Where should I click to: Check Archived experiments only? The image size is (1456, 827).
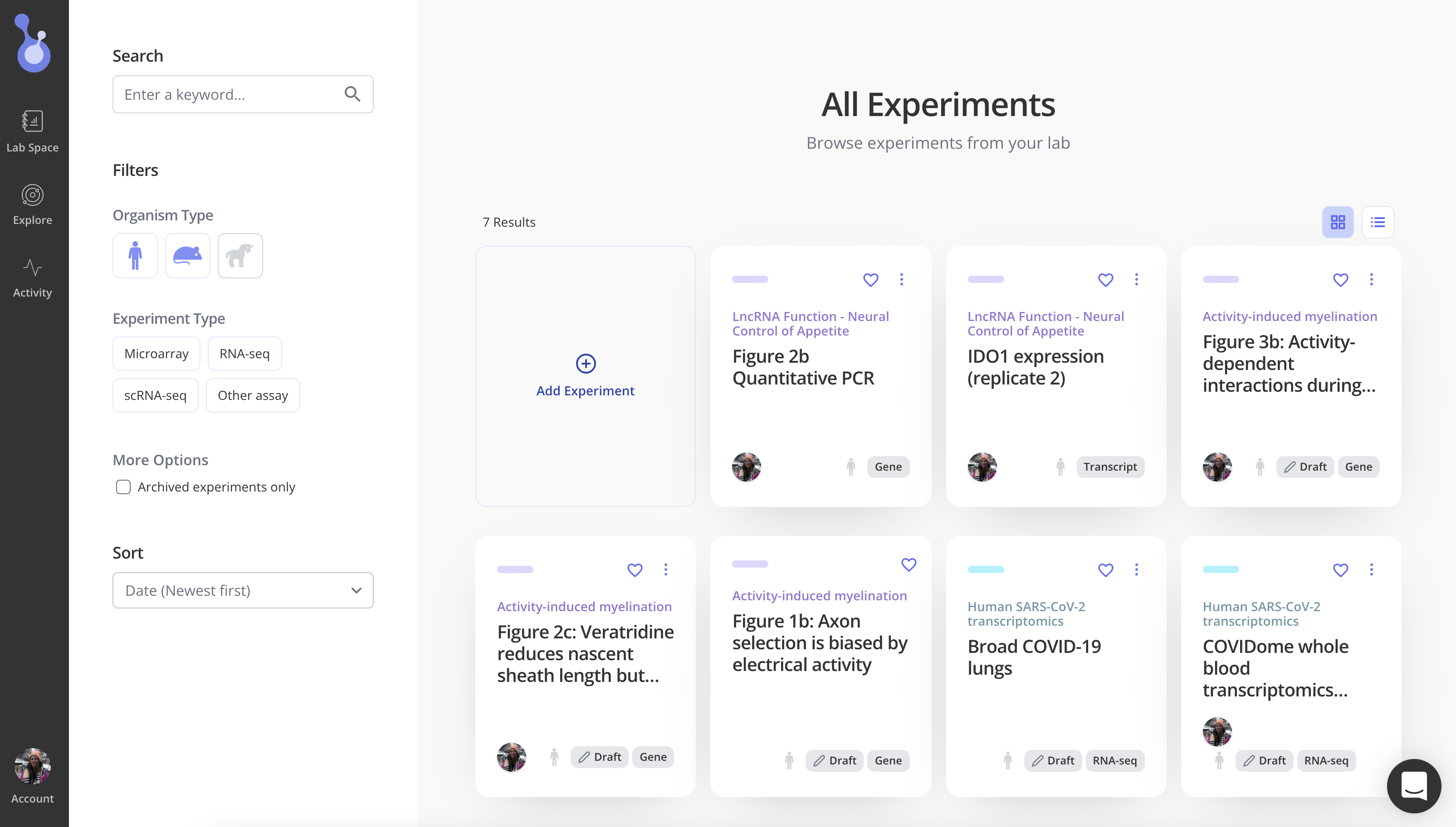coord(123,487)
